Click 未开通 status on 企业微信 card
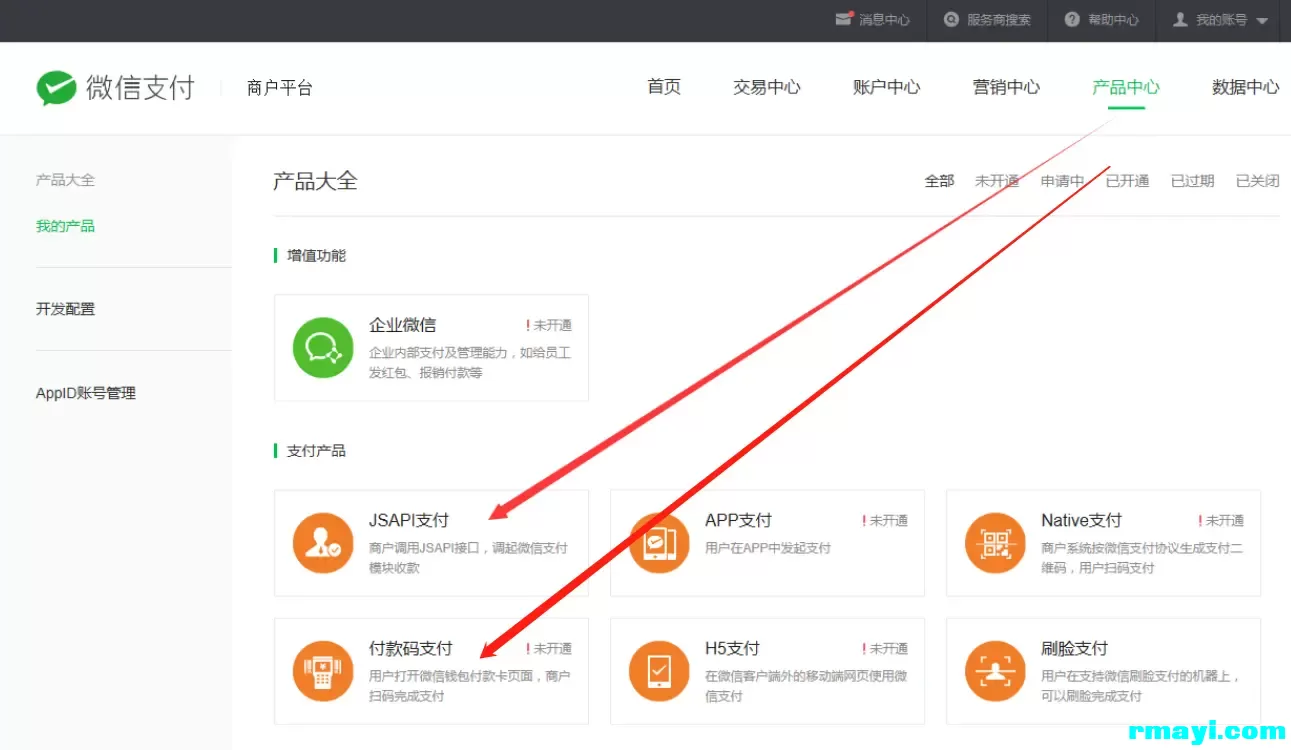1291x750 pixels. coord(549,325)
